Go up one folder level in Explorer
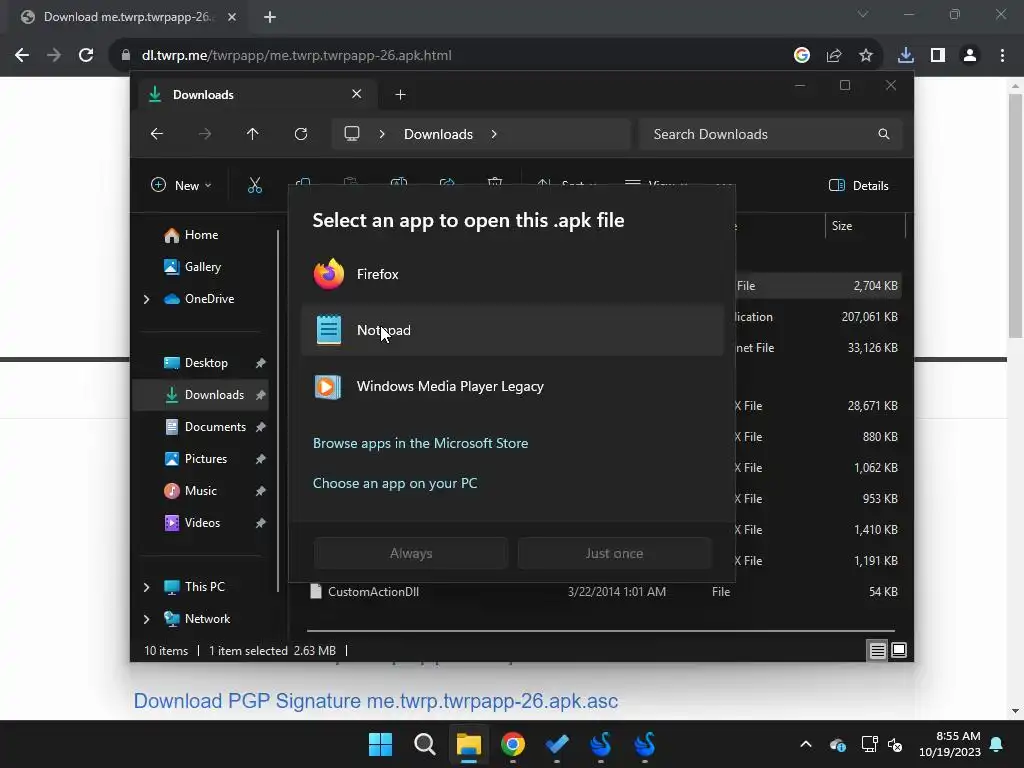The height and width of the screenshot is (768, 1024). click(x=253, y=134)
